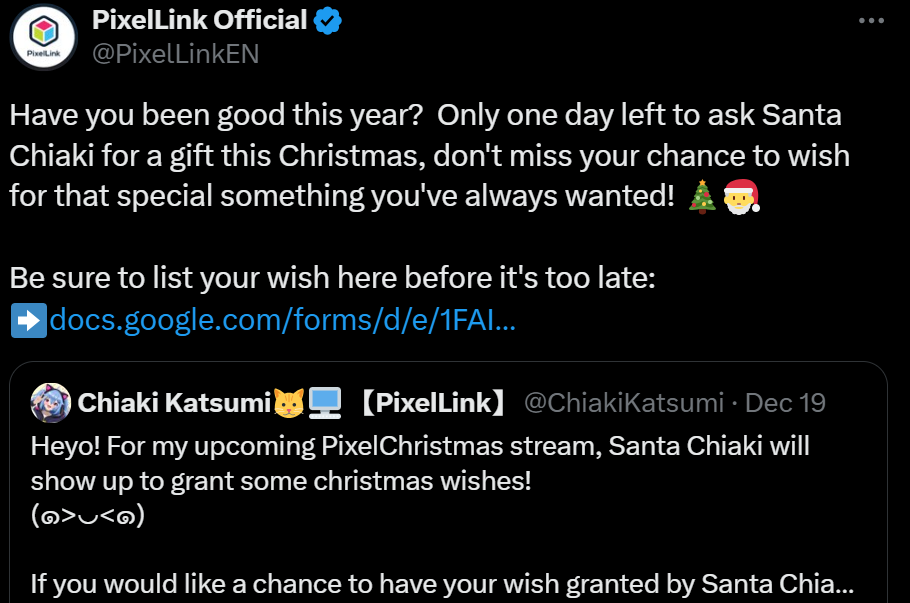
Task: Open Chiaki Katsumi's profile picture
Action: pyautogui.click(x=50, y=403)
